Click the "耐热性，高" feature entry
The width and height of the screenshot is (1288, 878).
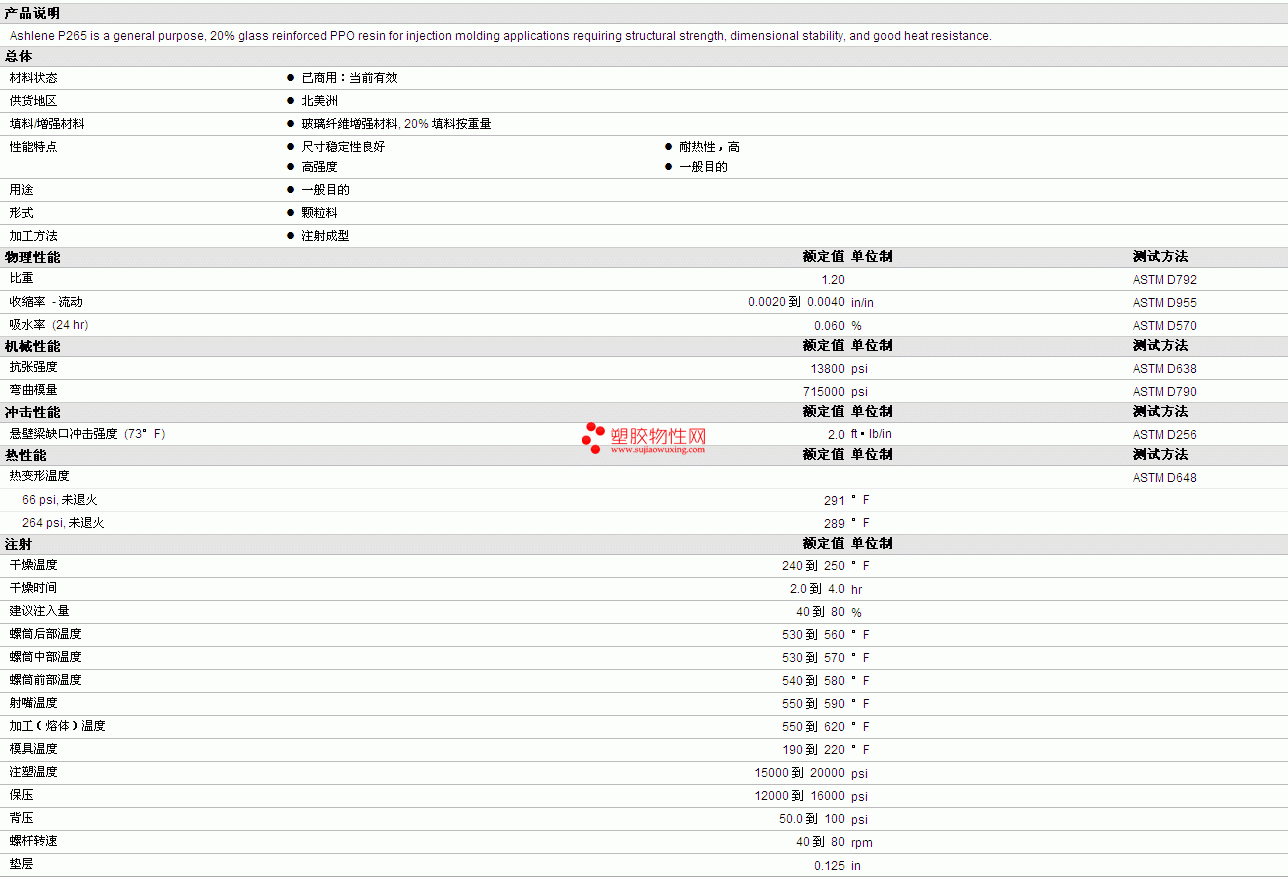tap(709, 147)
